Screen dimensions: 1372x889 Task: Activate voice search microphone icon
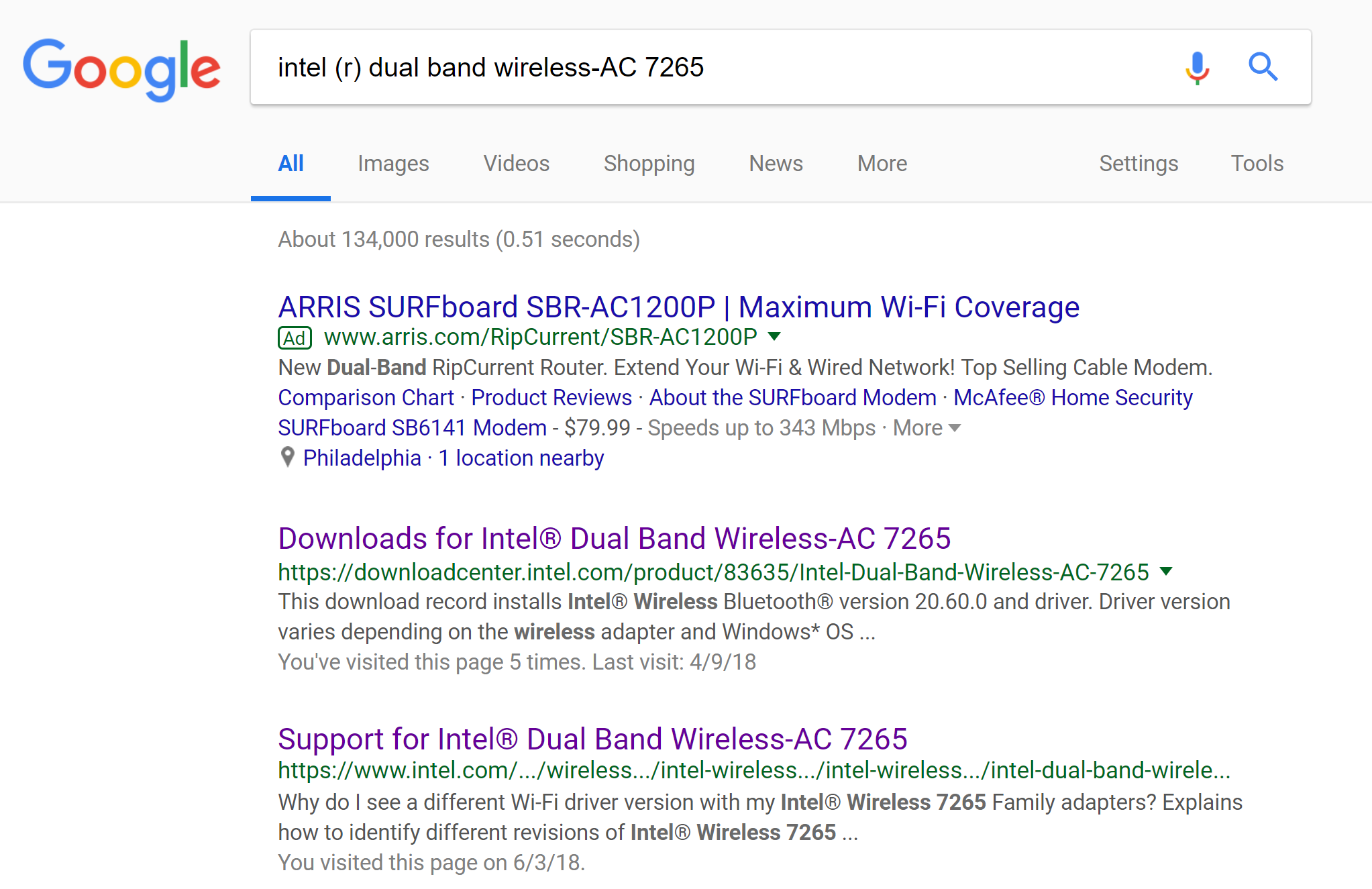1197,68
